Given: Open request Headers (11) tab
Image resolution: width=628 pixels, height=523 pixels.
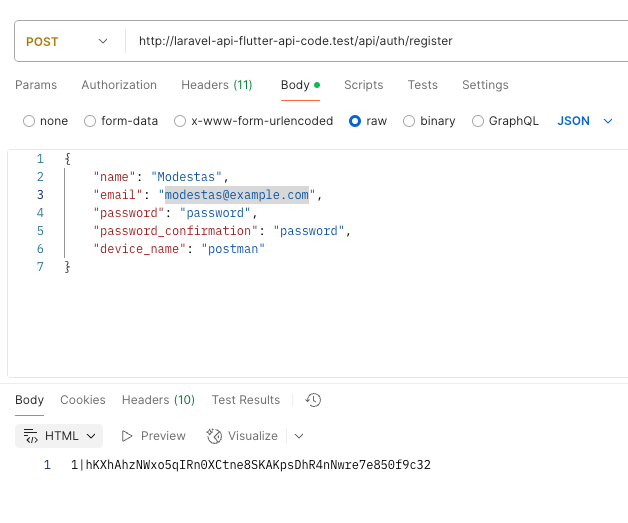Looking at the screenshot, I should click(x=216, y=85).
